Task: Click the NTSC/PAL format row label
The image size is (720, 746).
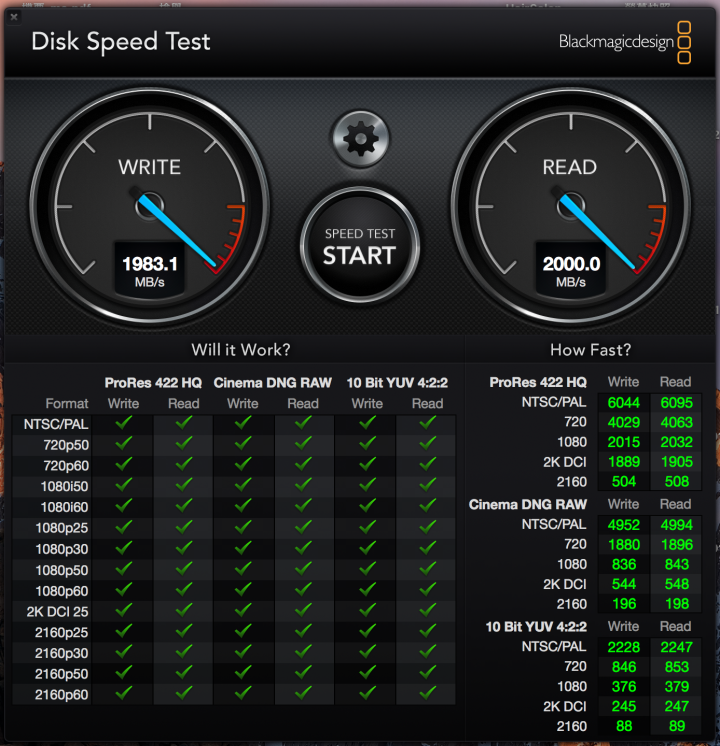Action: (x=56, y=424)
